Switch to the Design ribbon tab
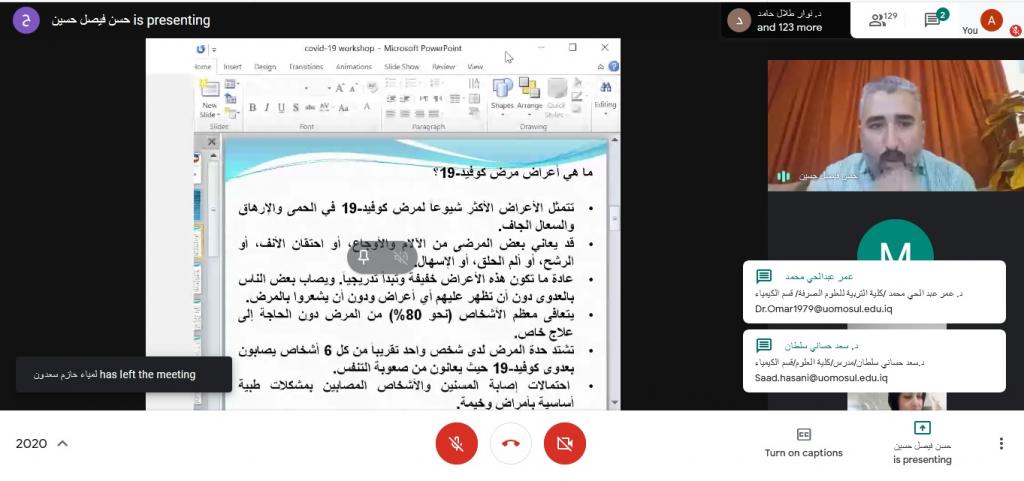 (x=265, y=67)
